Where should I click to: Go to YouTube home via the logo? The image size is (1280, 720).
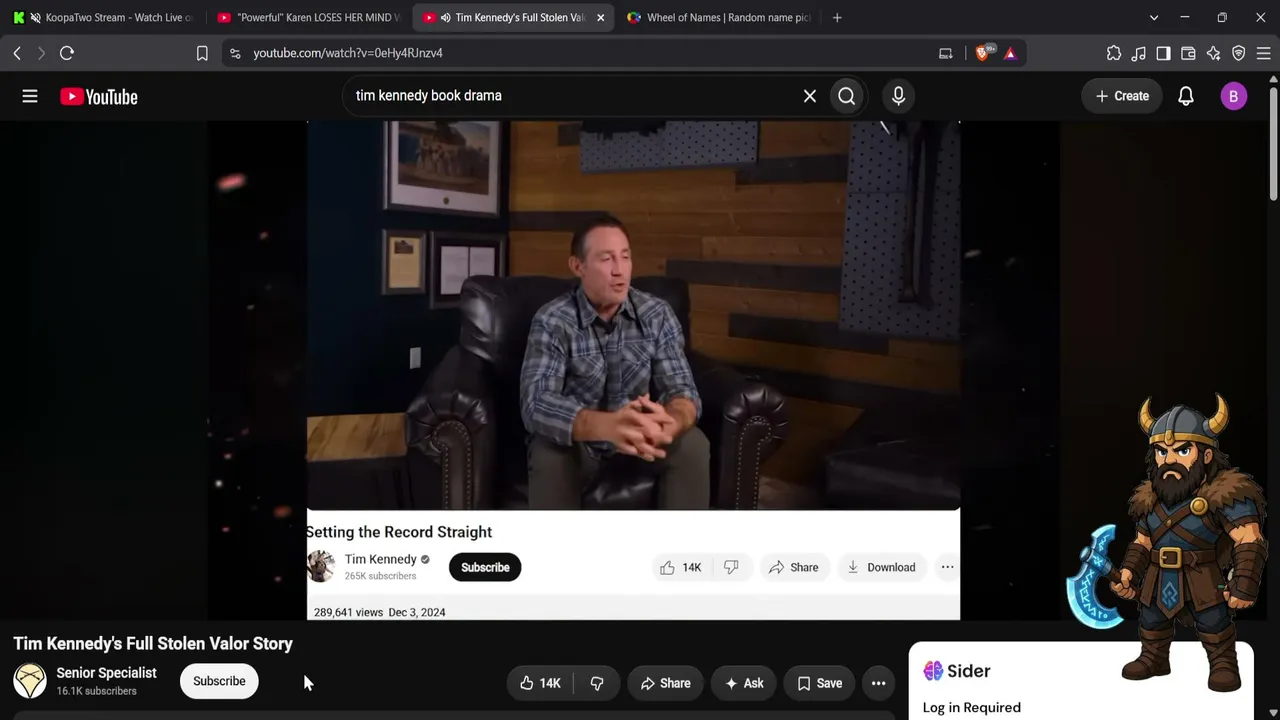point(99,97)
